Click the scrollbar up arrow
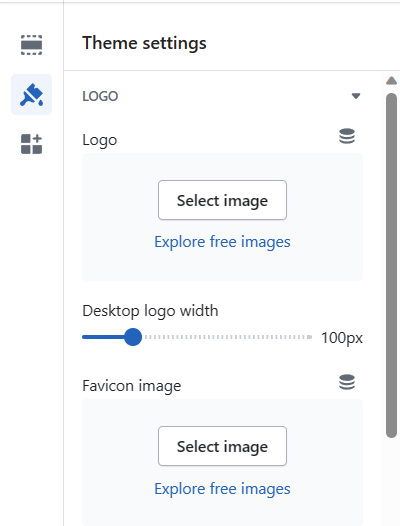Viewport: 400px width, 526px height. (391, 81)
